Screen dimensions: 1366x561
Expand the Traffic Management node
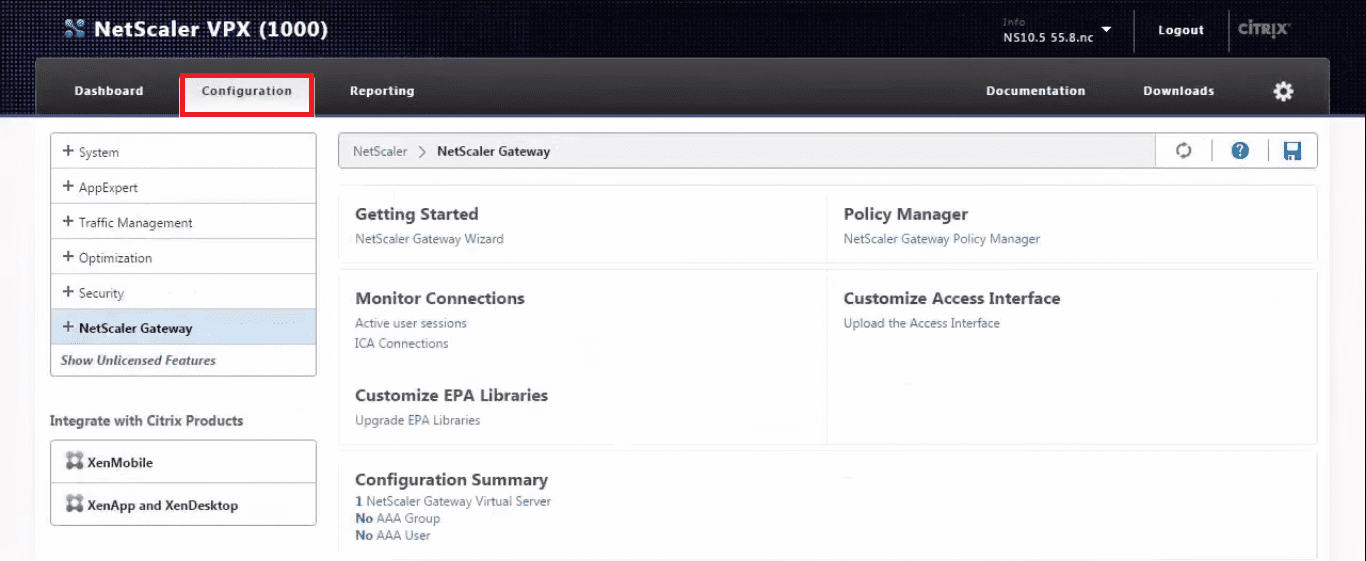click(68, 222)
